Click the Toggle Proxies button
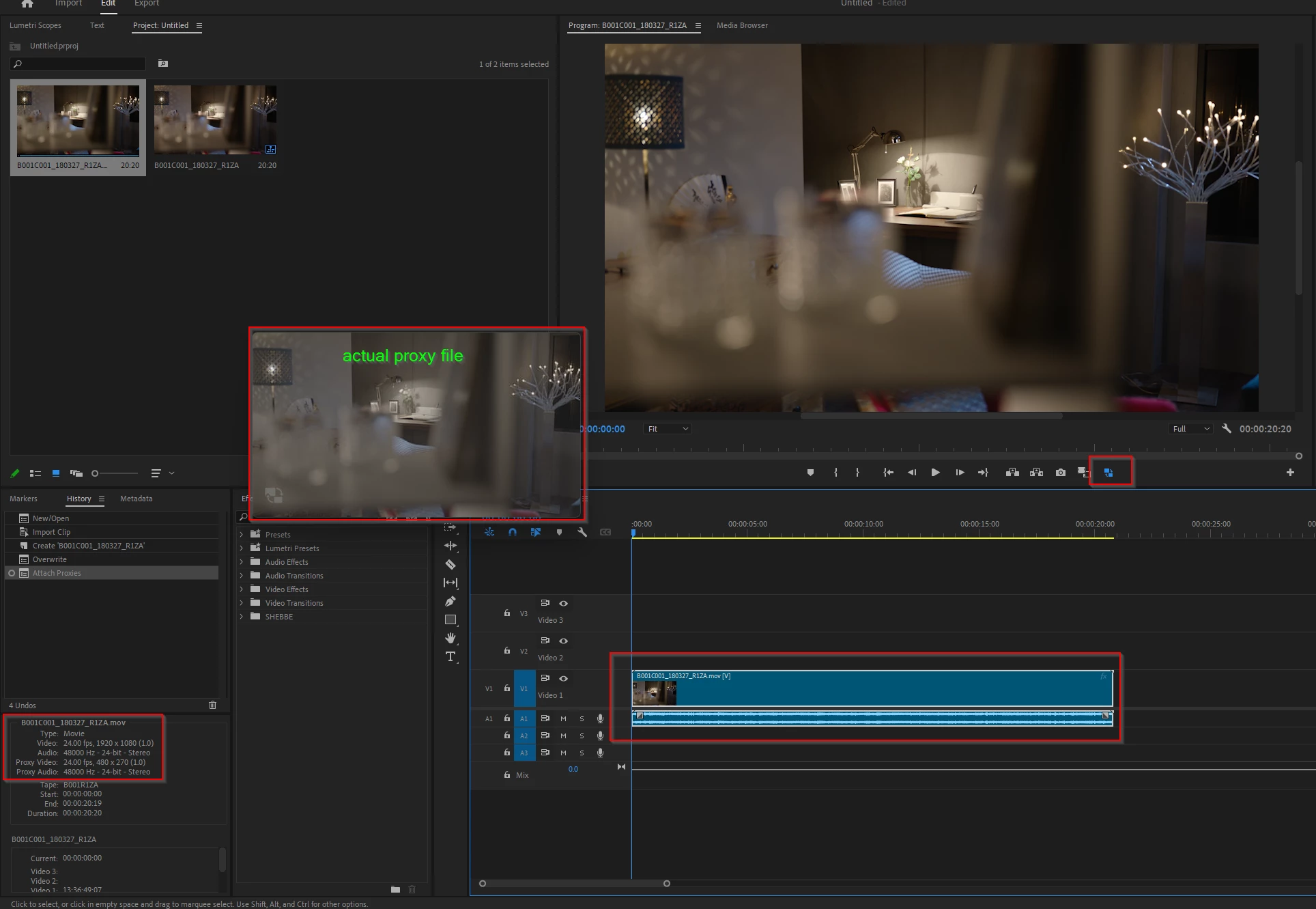 pyautogui.click(x=1108, y=473)
